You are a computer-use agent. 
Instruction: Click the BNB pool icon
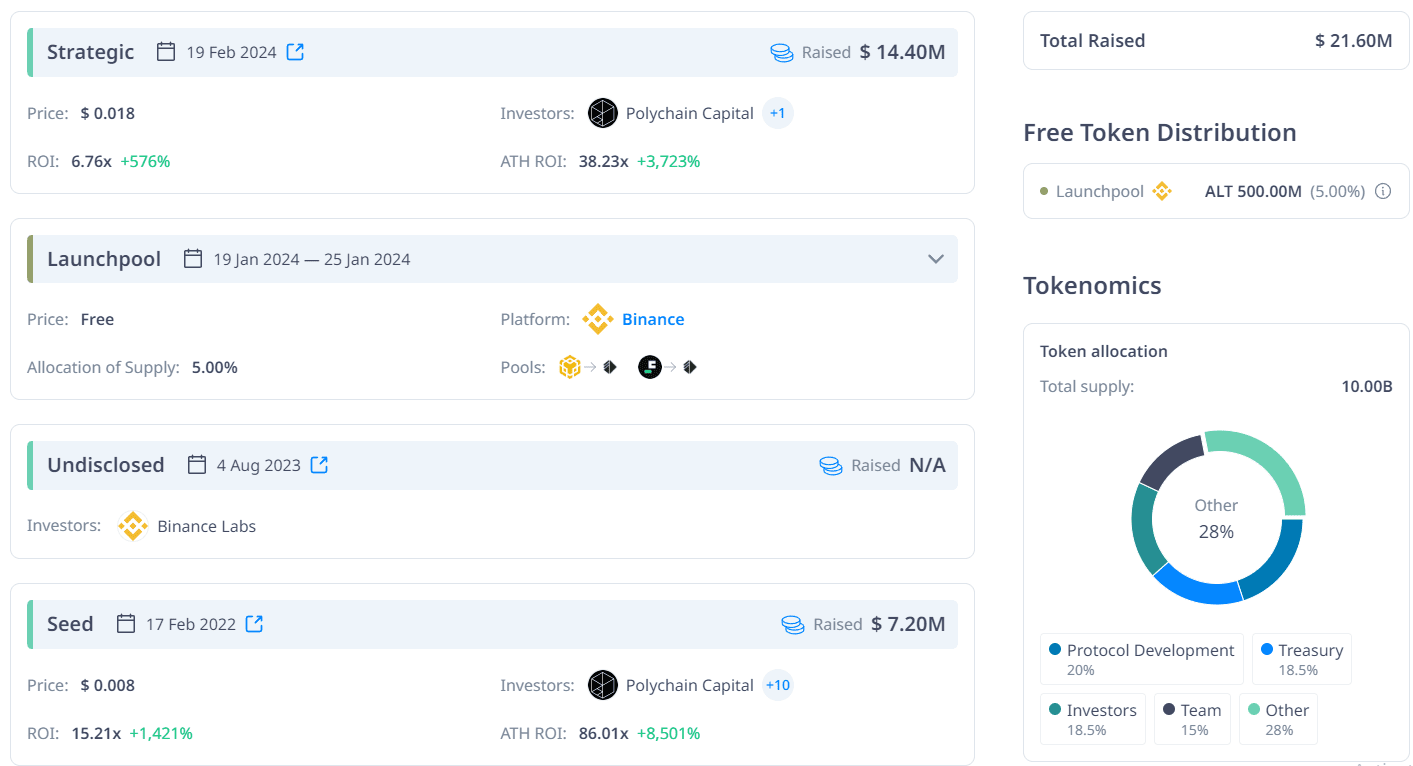point(570,367)
